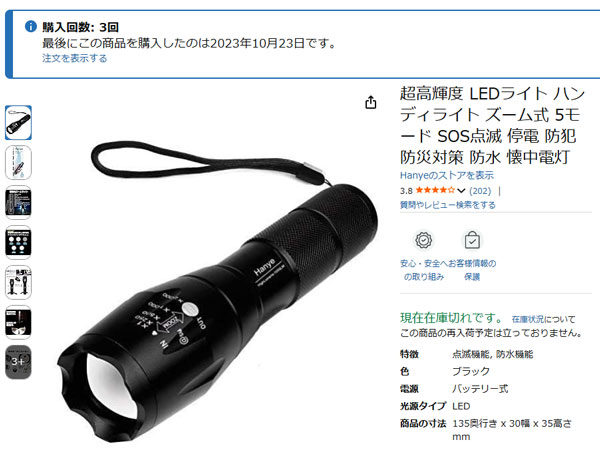Open the 注文を表示する link
The width and height of the screenshot is (600, 449).
[x=75, y=58]
